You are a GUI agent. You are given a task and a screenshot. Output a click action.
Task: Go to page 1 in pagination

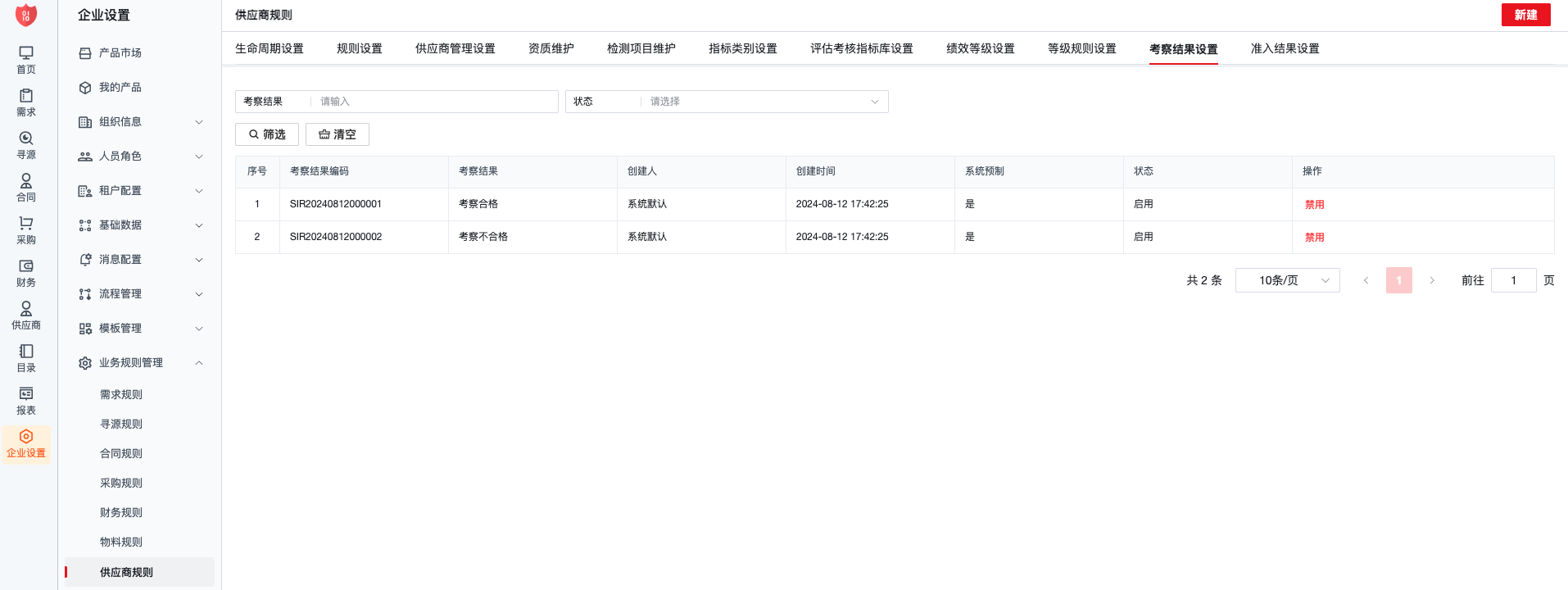coord(1399,280)
